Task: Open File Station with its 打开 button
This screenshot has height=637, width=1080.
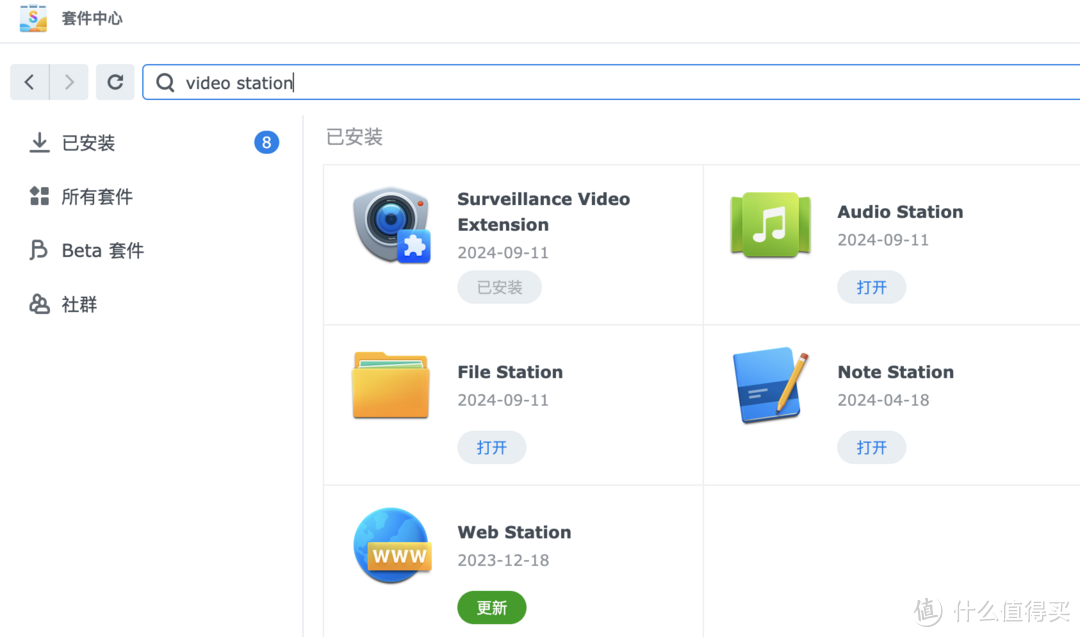Action: coord(491,447)
